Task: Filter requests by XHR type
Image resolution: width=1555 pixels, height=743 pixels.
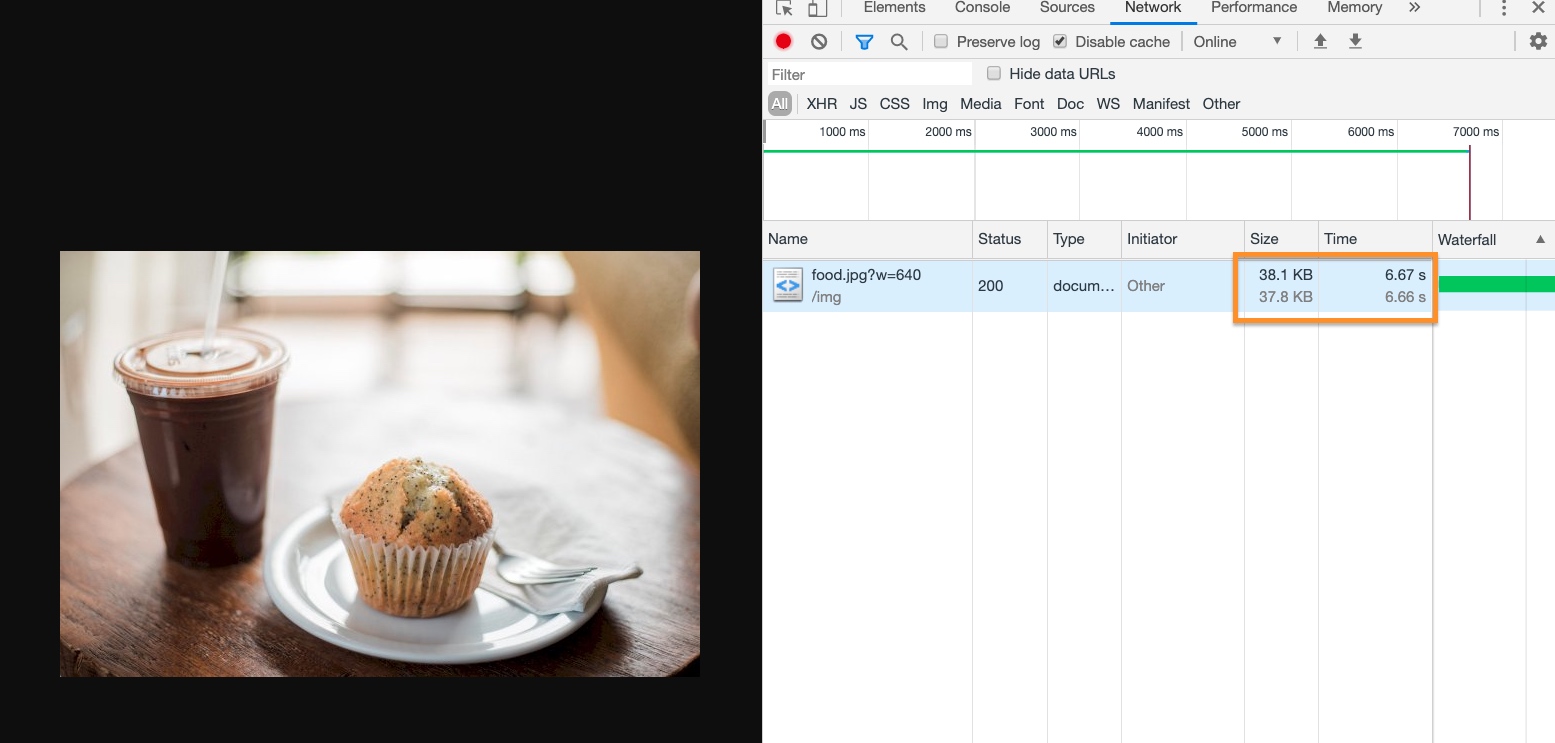Action: tap(821, 104)
